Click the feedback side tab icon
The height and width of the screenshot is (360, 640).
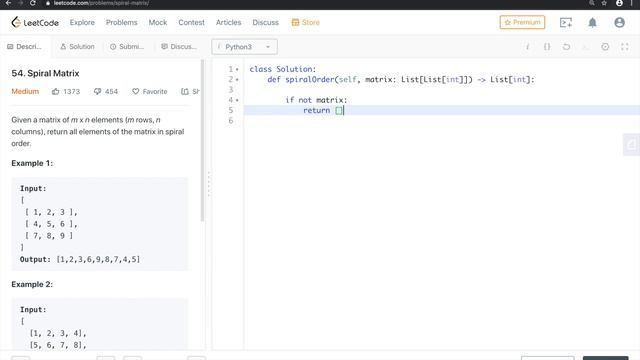coord(631,144)
